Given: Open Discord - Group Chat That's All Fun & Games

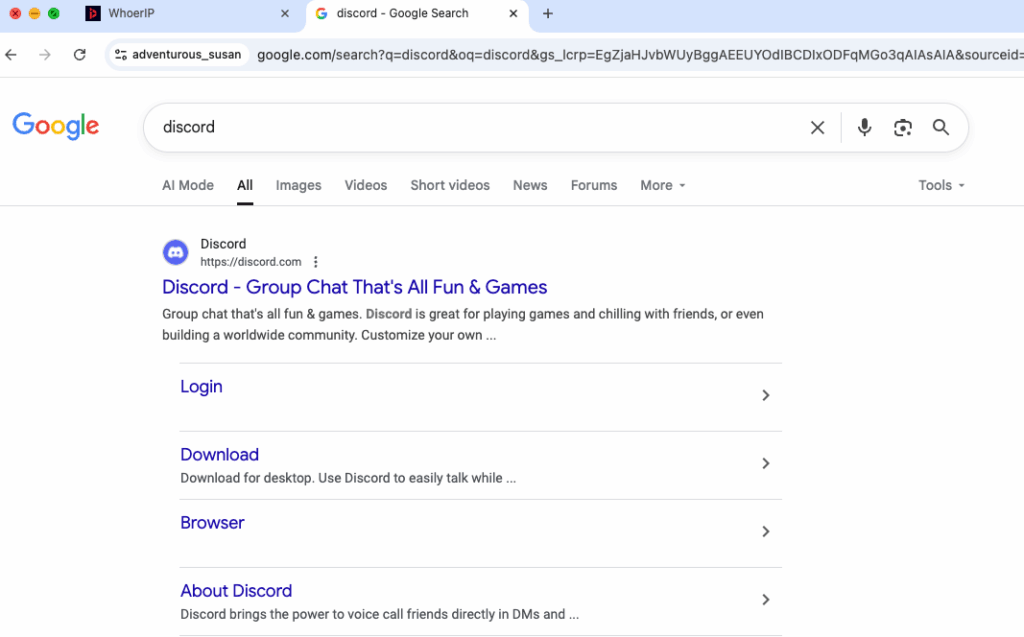Looking at the screenshot, I should pyautogui.click(x=355, y=287).
